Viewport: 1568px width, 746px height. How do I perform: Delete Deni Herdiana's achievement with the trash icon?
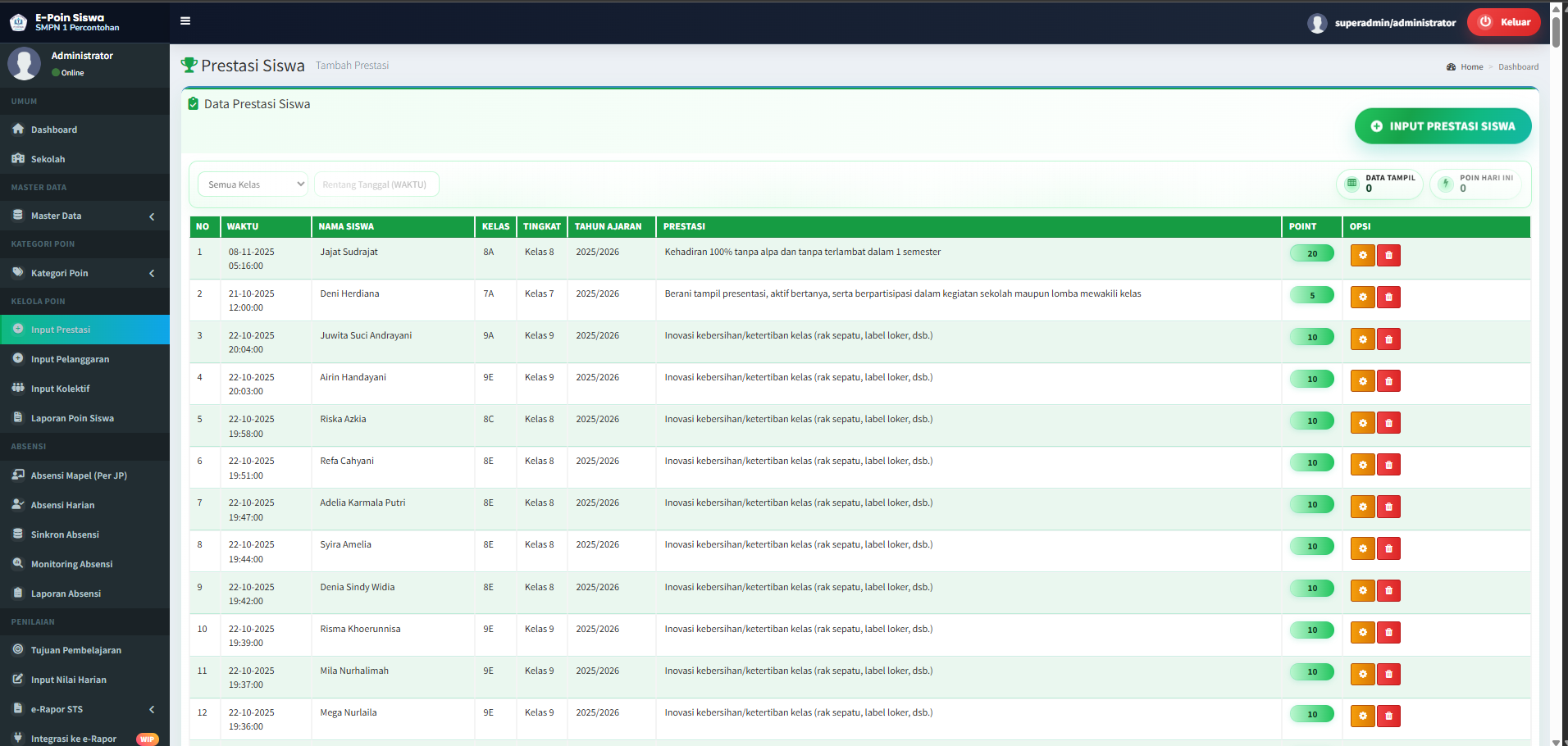pyautogui.click(x=1388, y=297)
